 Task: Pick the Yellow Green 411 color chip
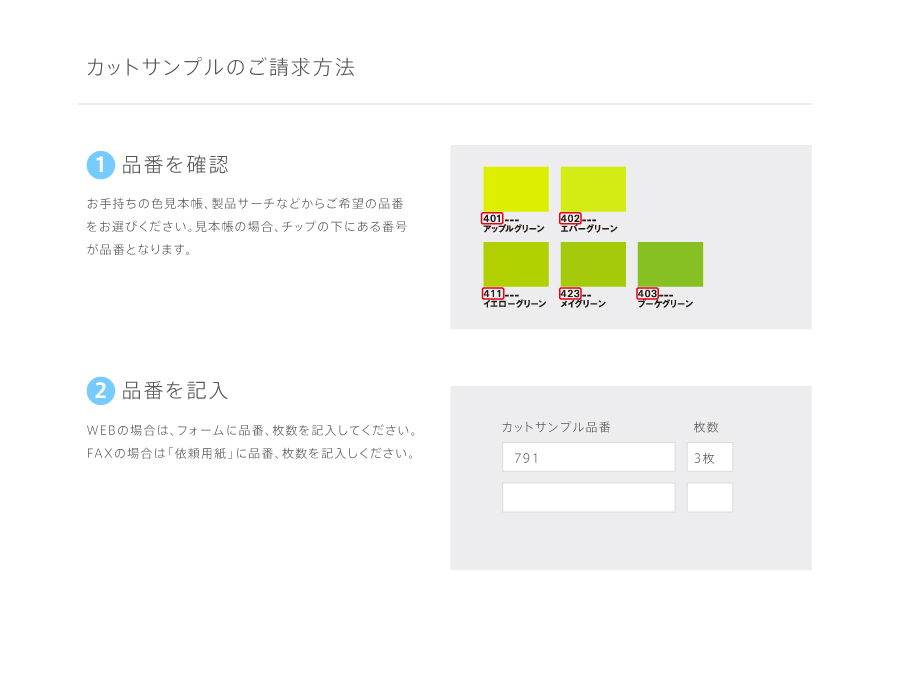(x=516, y=264)
